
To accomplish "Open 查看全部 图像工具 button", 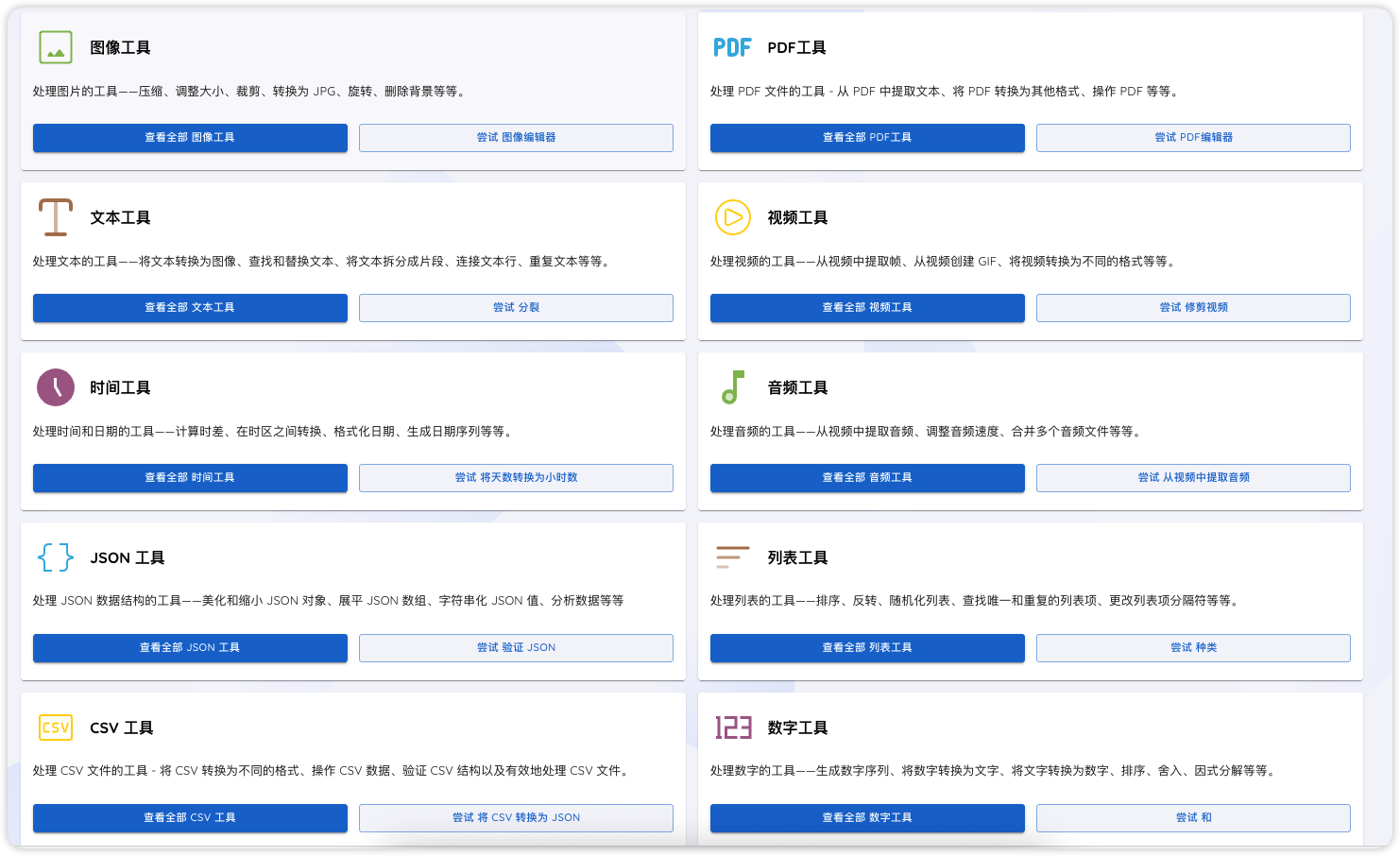I will click(190, 138).
